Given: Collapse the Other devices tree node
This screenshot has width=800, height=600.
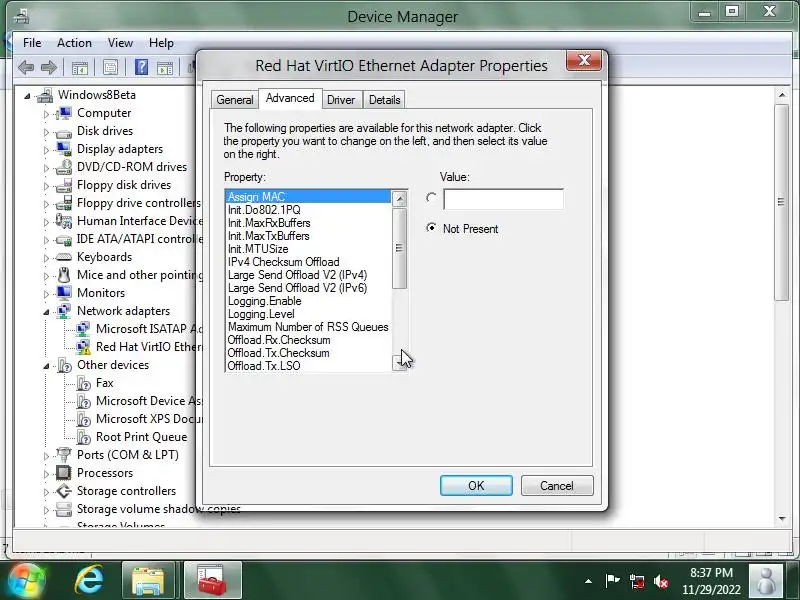Looking at the screenshot, I should (x=46, y=366).
